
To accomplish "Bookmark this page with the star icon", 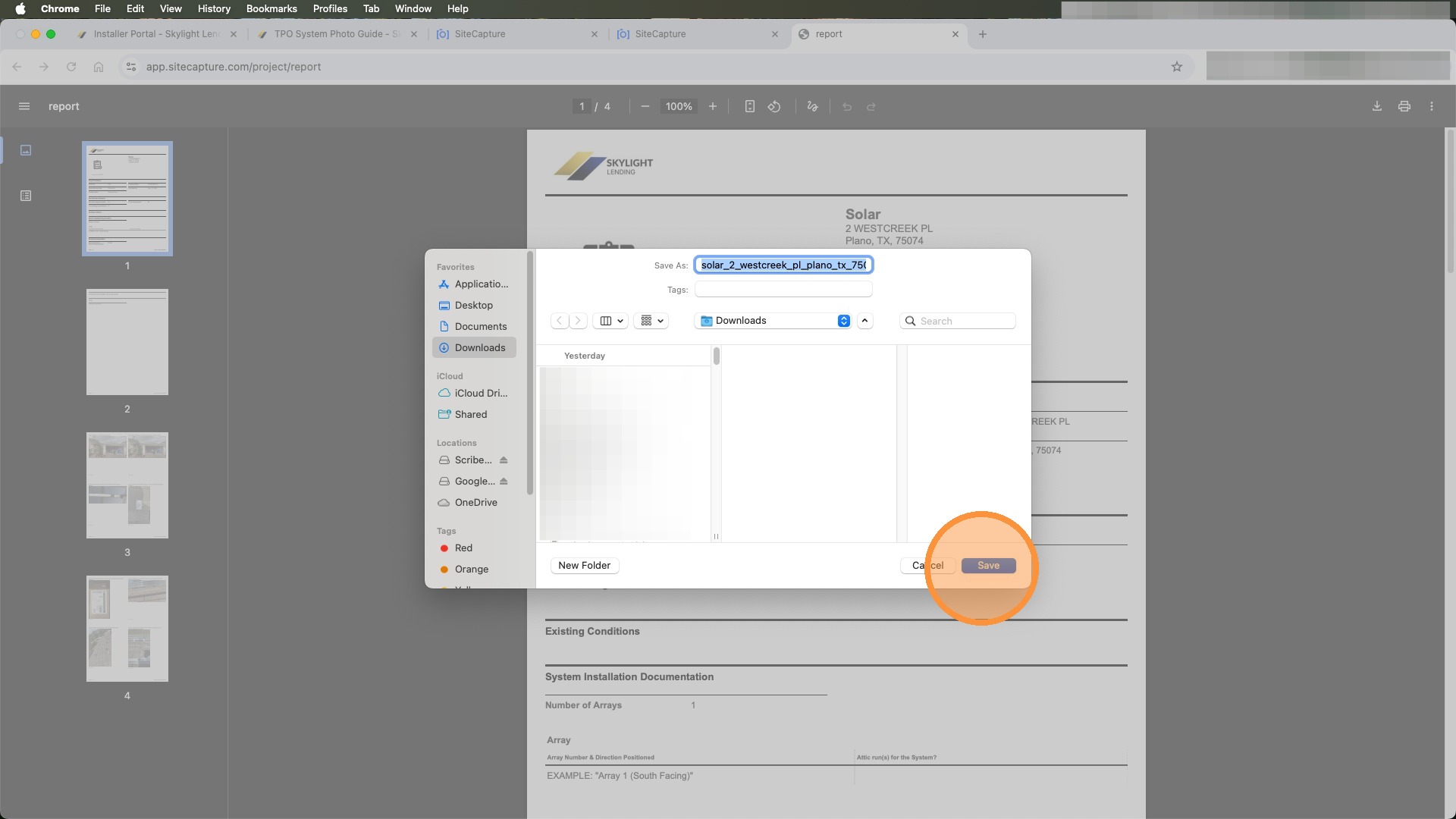I will coord(1177,67).
